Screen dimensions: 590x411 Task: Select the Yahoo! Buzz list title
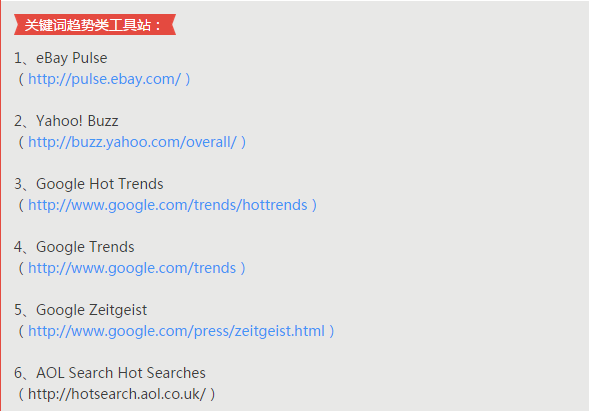[77, 121]
